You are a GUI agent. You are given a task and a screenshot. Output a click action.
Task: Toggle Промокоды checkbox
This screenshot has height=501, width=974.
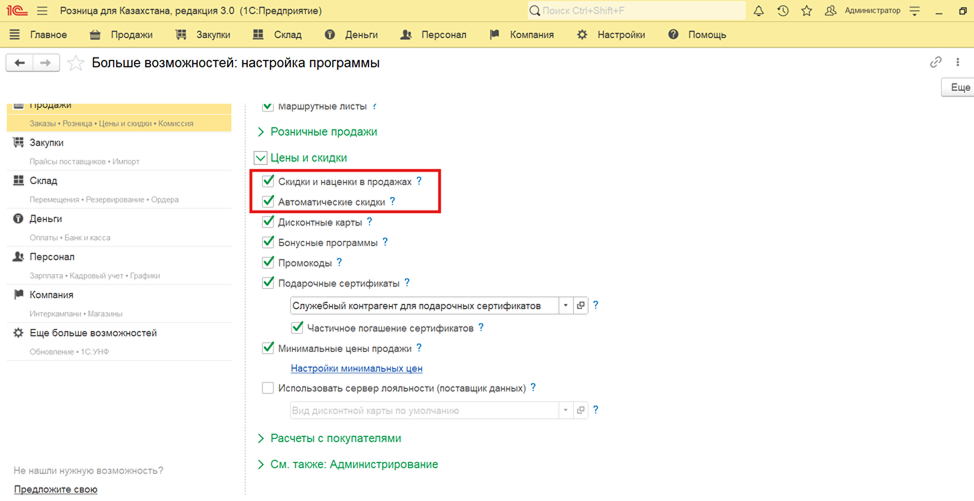click(268, 263)
